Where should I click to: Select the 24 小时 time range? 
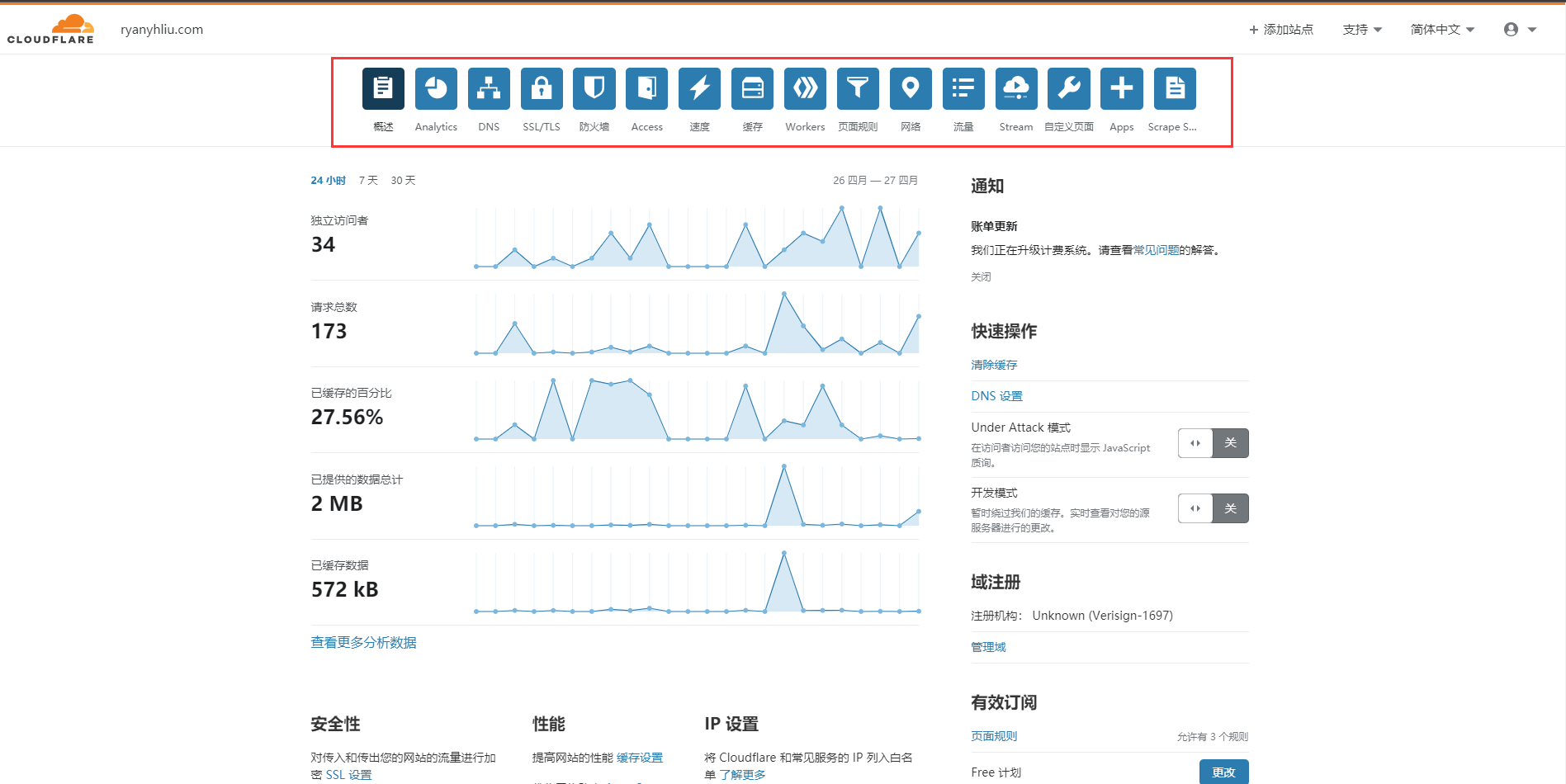coord(328,180)
